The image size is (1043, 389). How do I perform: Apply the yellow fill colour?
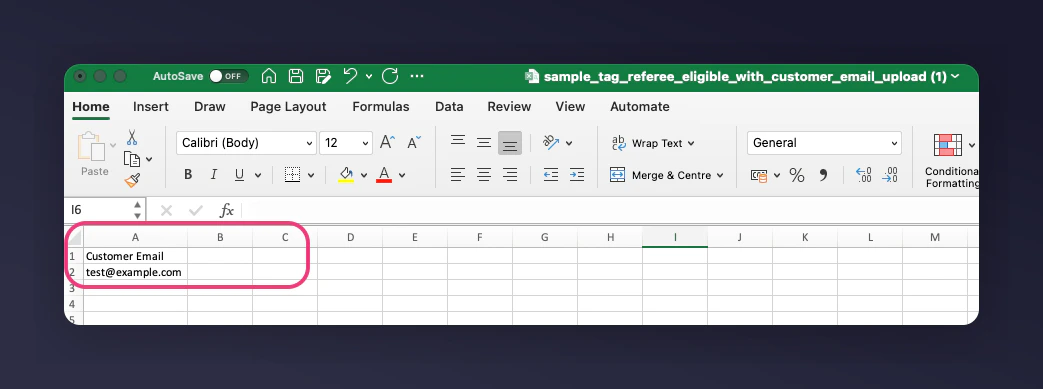tap(346, 175)
